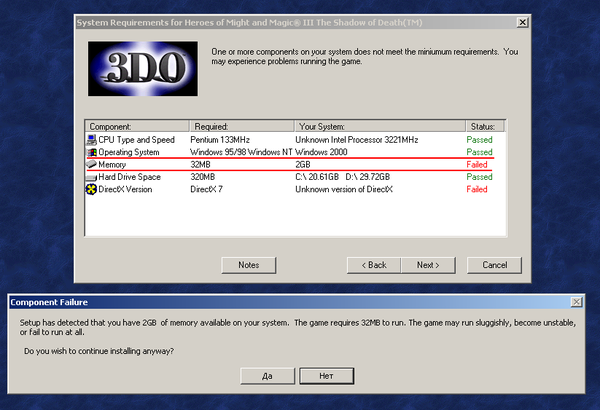The height and width of the screenshot is (410, 600).
Task: Click the Failed status for DirectX Version
Action: click(x=477, y=189)
